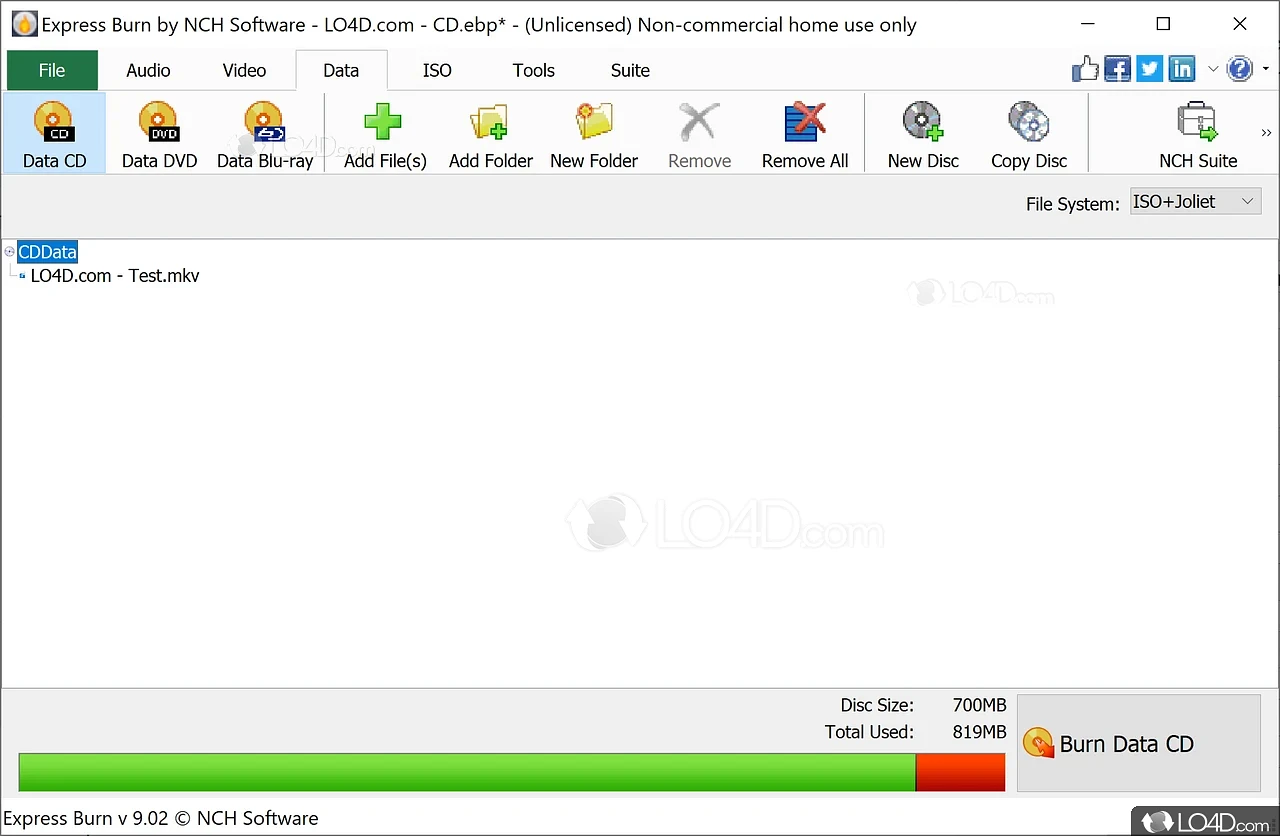The width and height of the screenshot is (1280, 836).
Task: Click Remove All in the toolbar
Action: 805,134
